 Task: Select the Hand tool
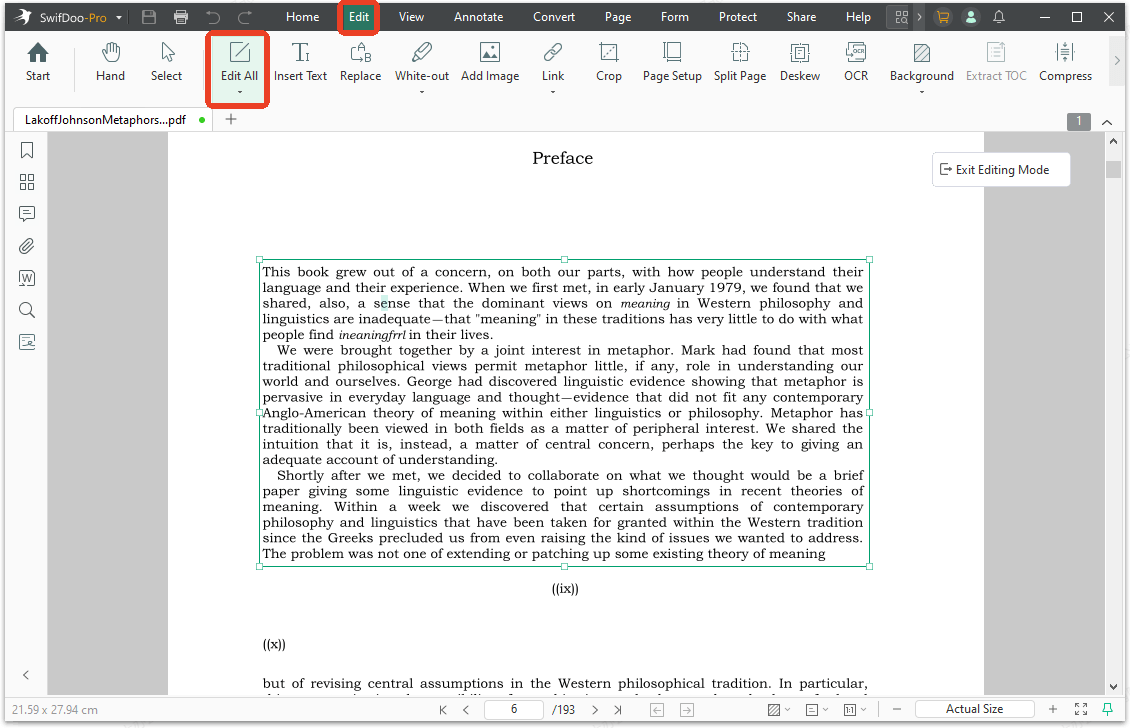[x=110, y=62]
